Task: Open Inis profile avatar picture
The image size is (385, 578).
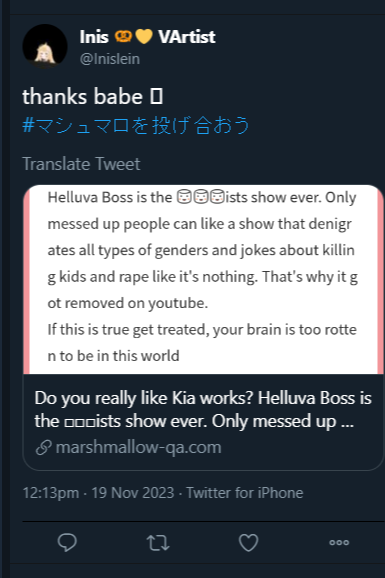Action: [45, 46]
